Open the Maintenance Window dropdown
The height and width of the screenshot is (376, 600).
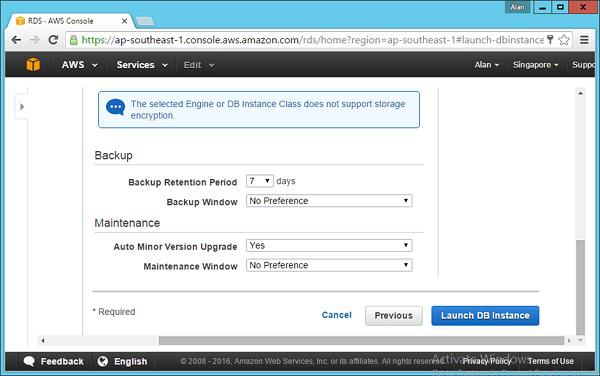pyautogui.click(x=329, y=265)
